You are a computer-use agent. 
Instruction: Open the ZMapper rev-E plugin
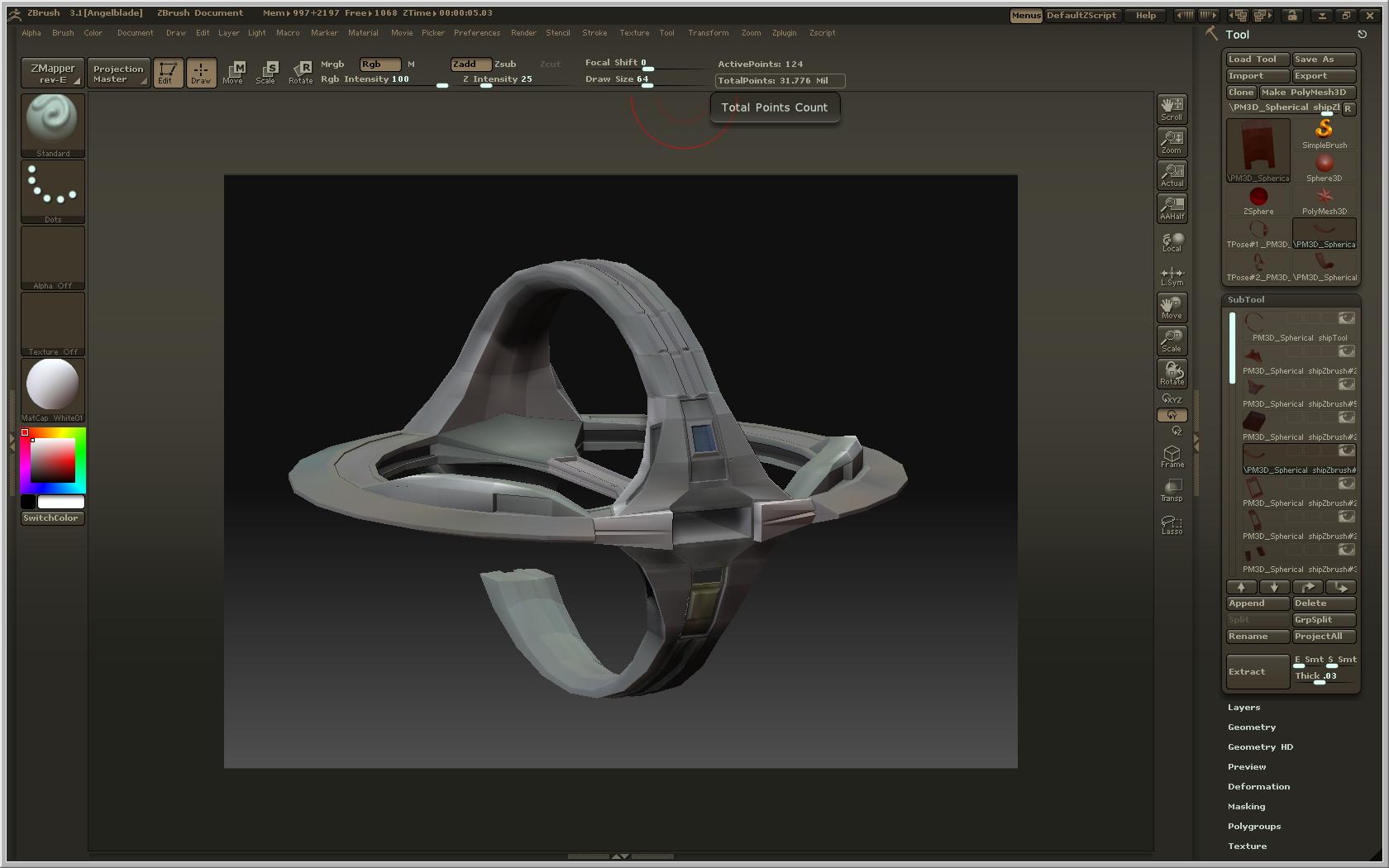point(52,72)
